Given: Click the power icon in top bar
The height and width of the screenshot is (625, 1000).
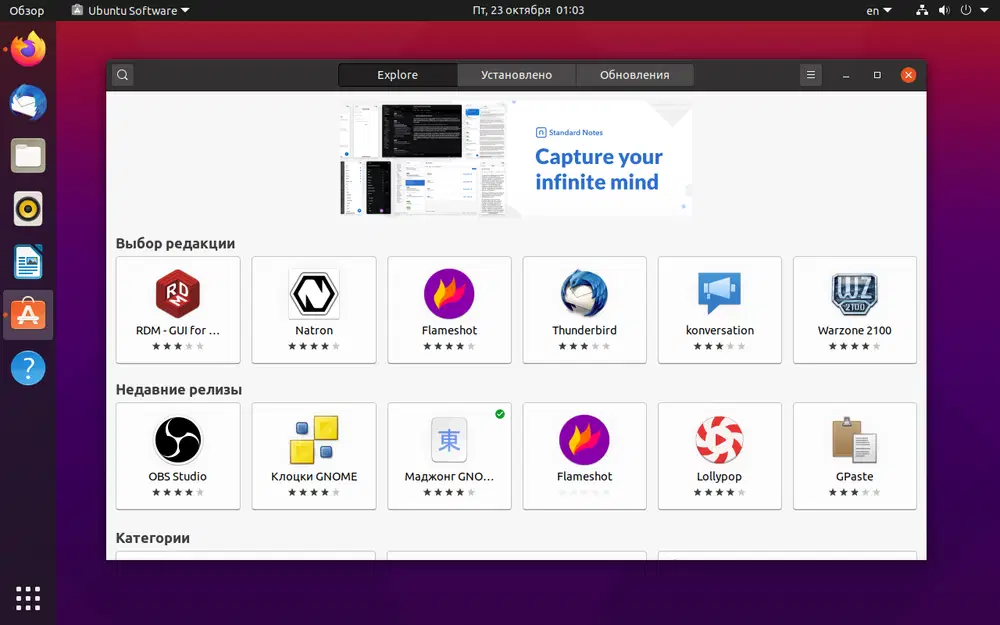Looking at the screenshot, I should (966, 10).
